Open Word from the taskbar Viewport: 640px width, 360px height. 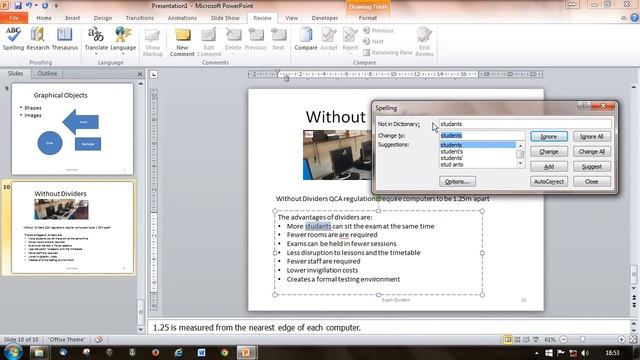coord(201,352)
